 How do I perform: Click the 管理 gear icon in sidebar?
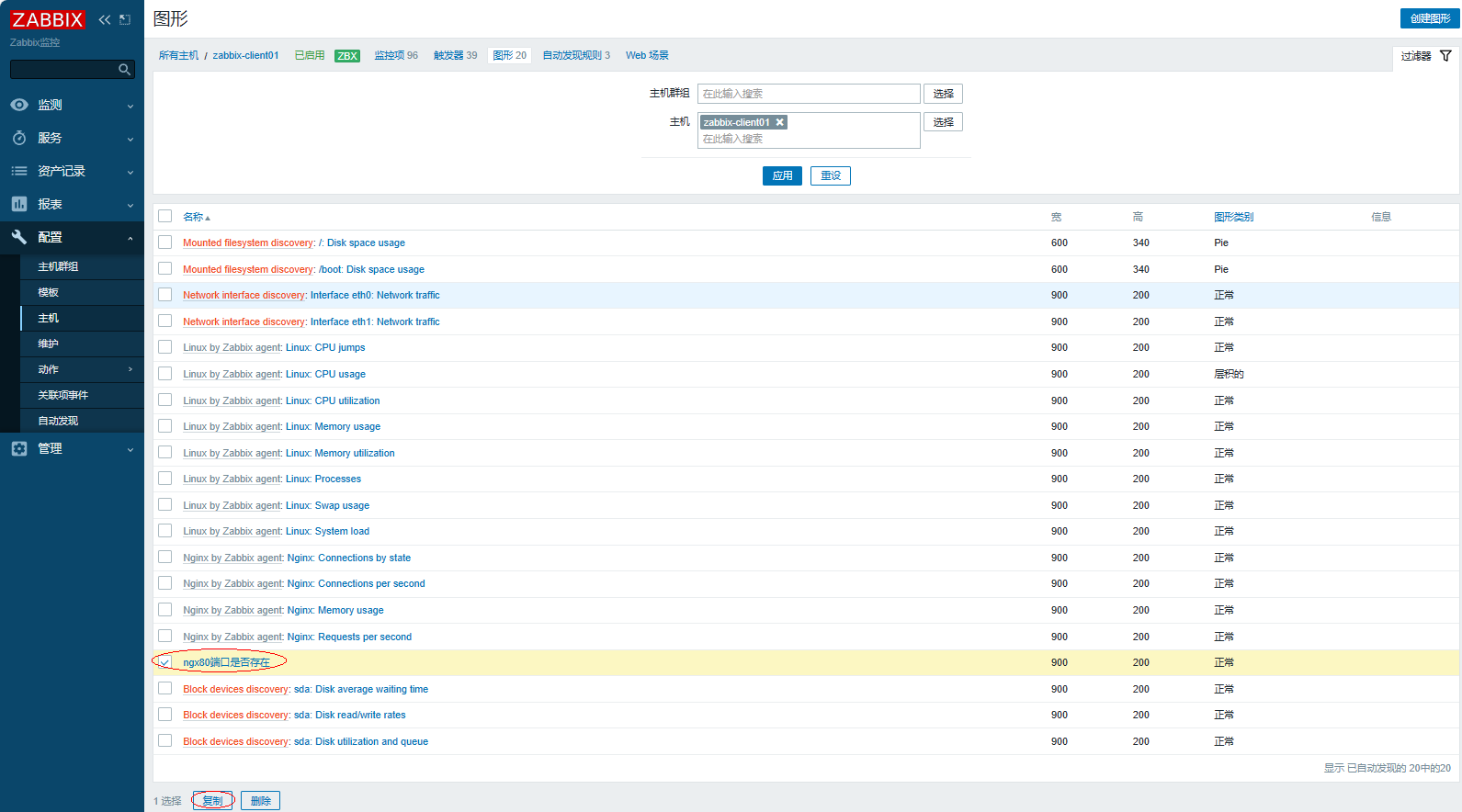pyautogui.click(x=19, y=448)
